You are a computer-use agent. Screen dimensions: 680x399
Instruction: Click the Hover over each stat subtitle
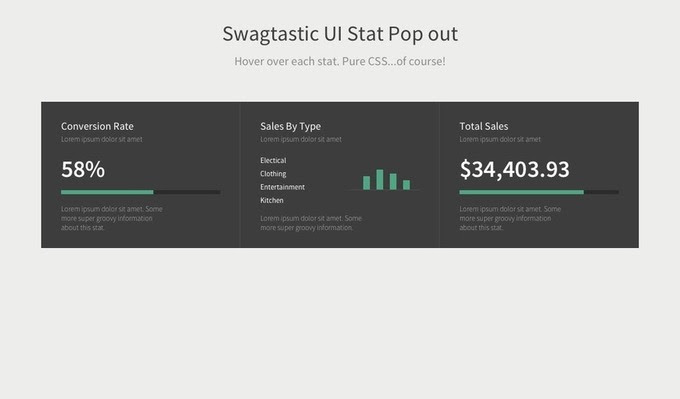point(340,61)
